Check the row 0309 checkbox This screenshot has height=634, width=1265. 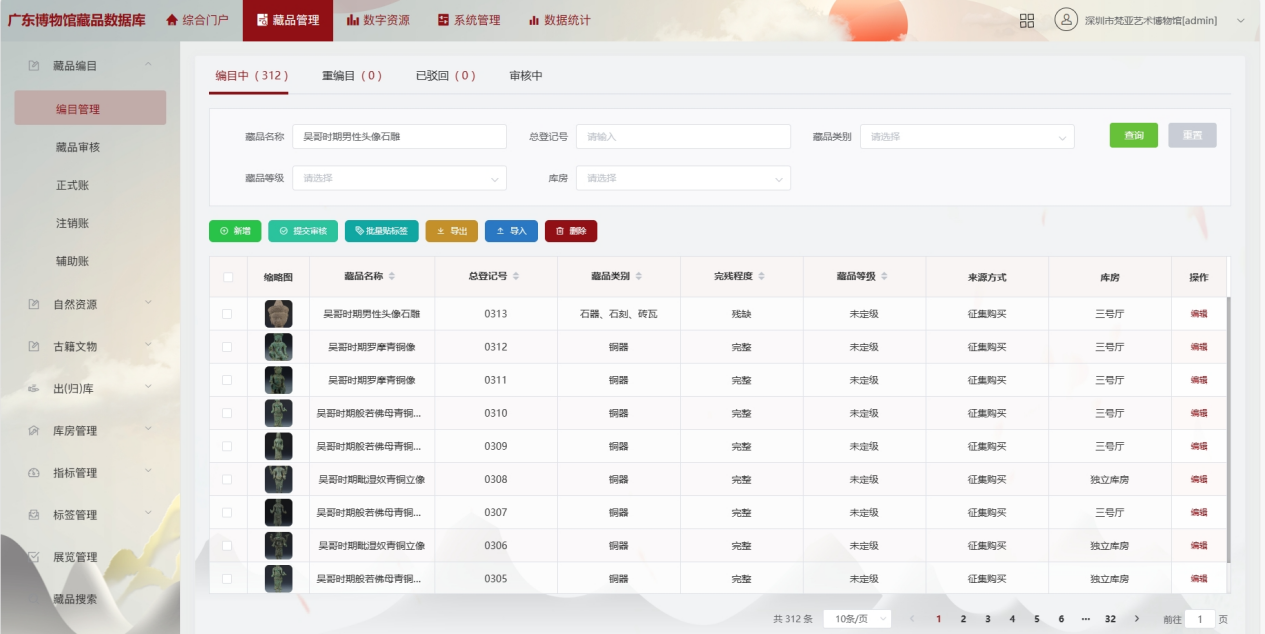(x=227, y=446)
